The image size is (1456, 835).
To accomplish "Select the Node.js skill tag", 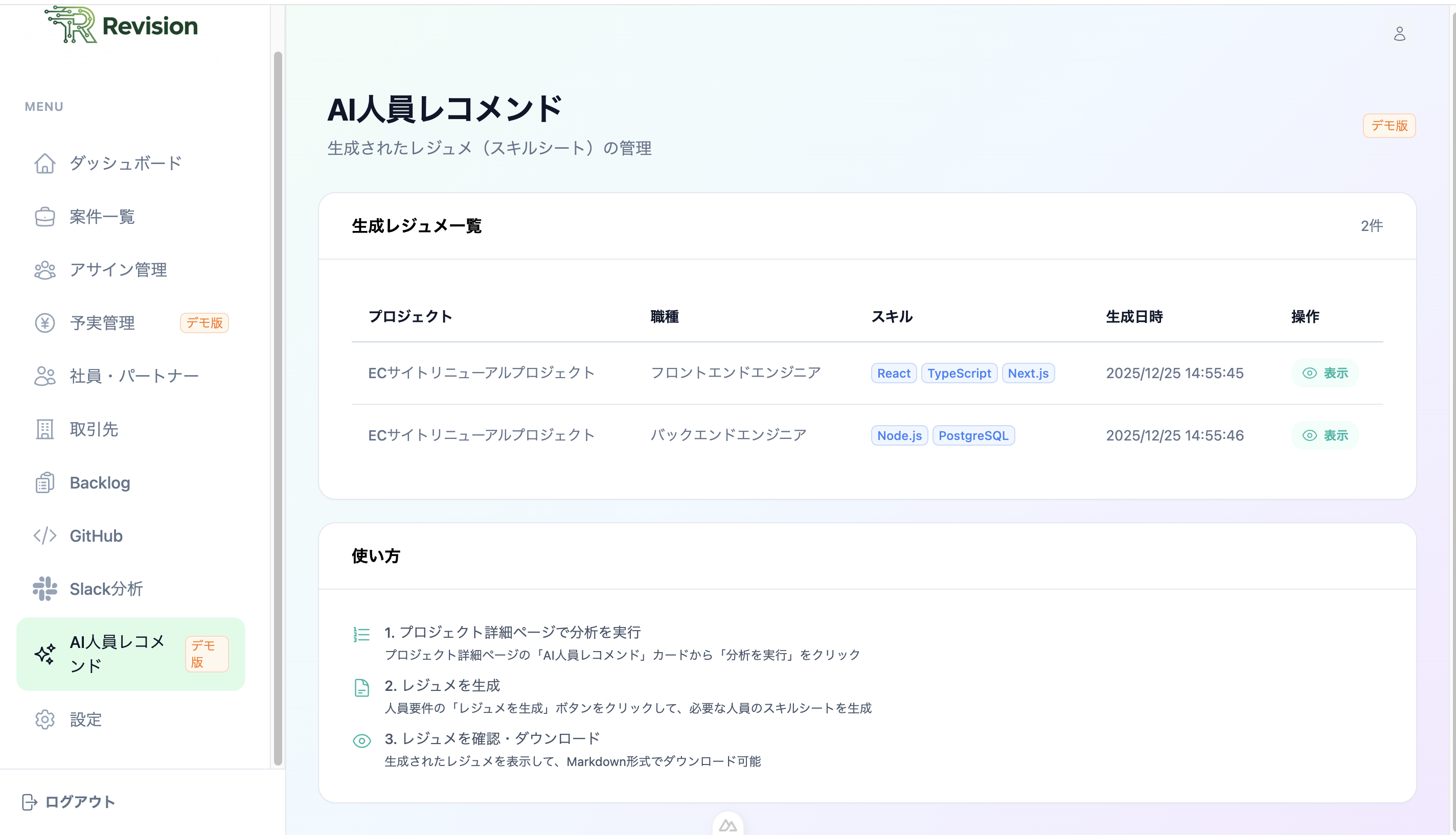I will click(x=899, y=435).
